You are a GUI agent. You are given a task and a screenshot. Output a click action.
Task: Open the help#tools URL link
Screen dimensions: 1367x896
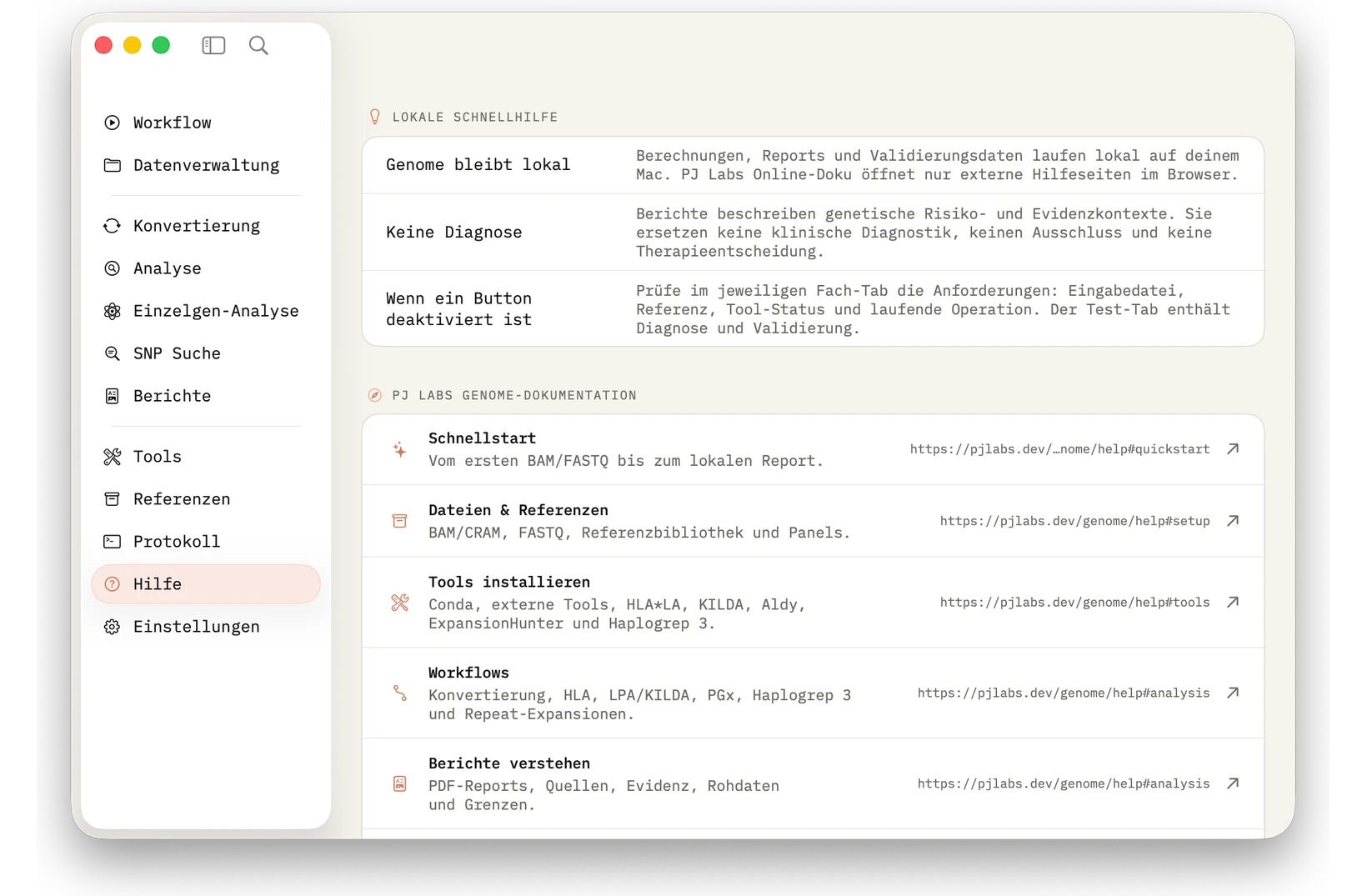pyautogui.click(x=1074, y=602)
